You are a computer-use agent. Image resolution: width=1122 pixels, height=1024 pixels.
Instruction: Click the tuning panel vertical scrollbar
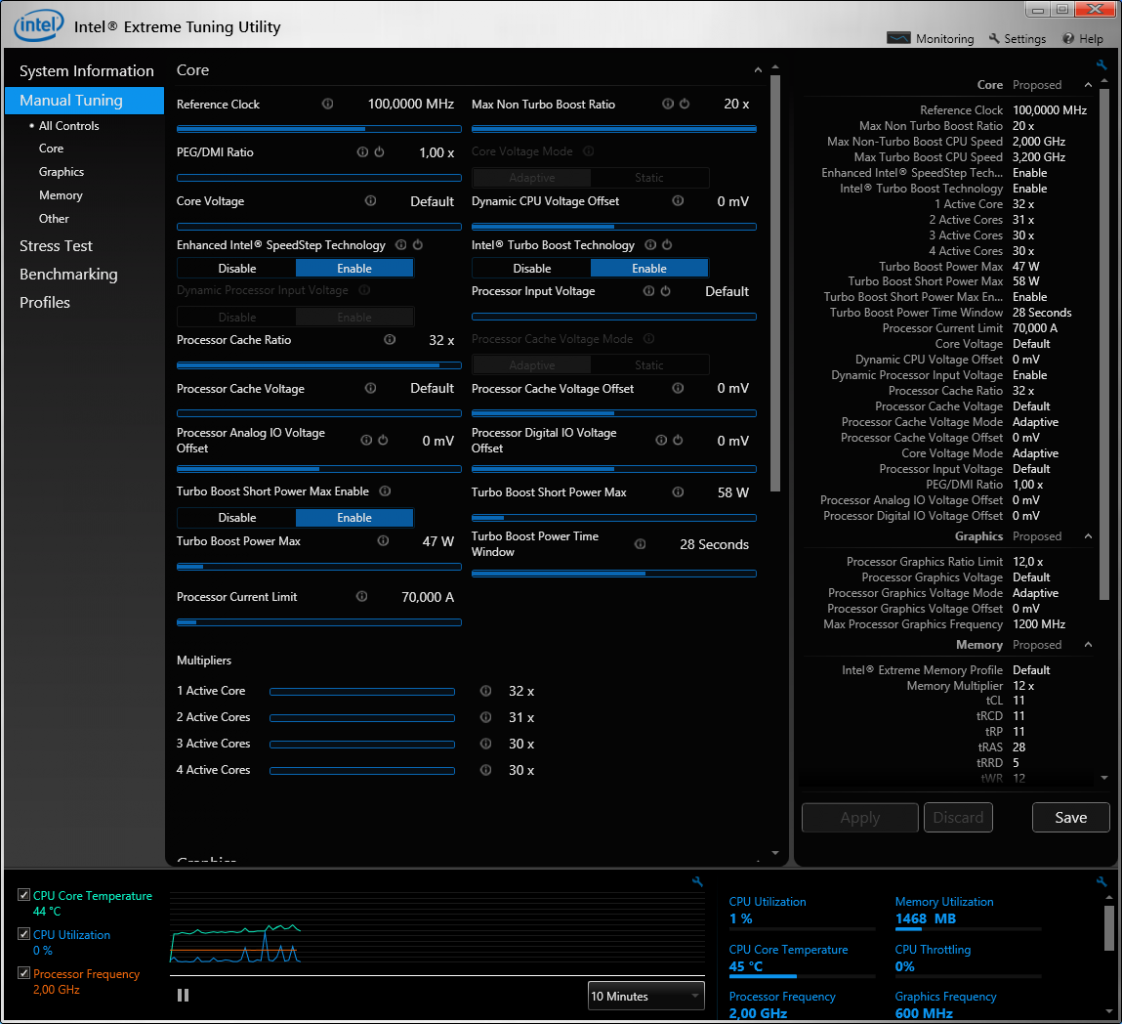click(775, 282)
